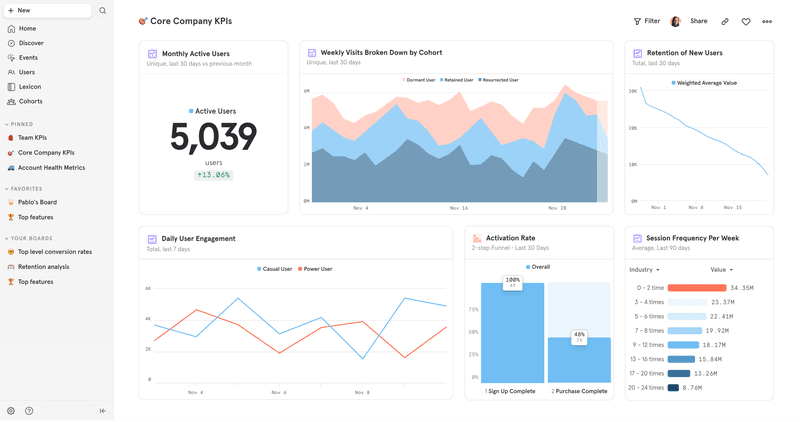Image resolution: width=800 pixels, height=422 pixels.
Task: Open settings gear icon at sidebar bottom
Action: tap(11, 411)
